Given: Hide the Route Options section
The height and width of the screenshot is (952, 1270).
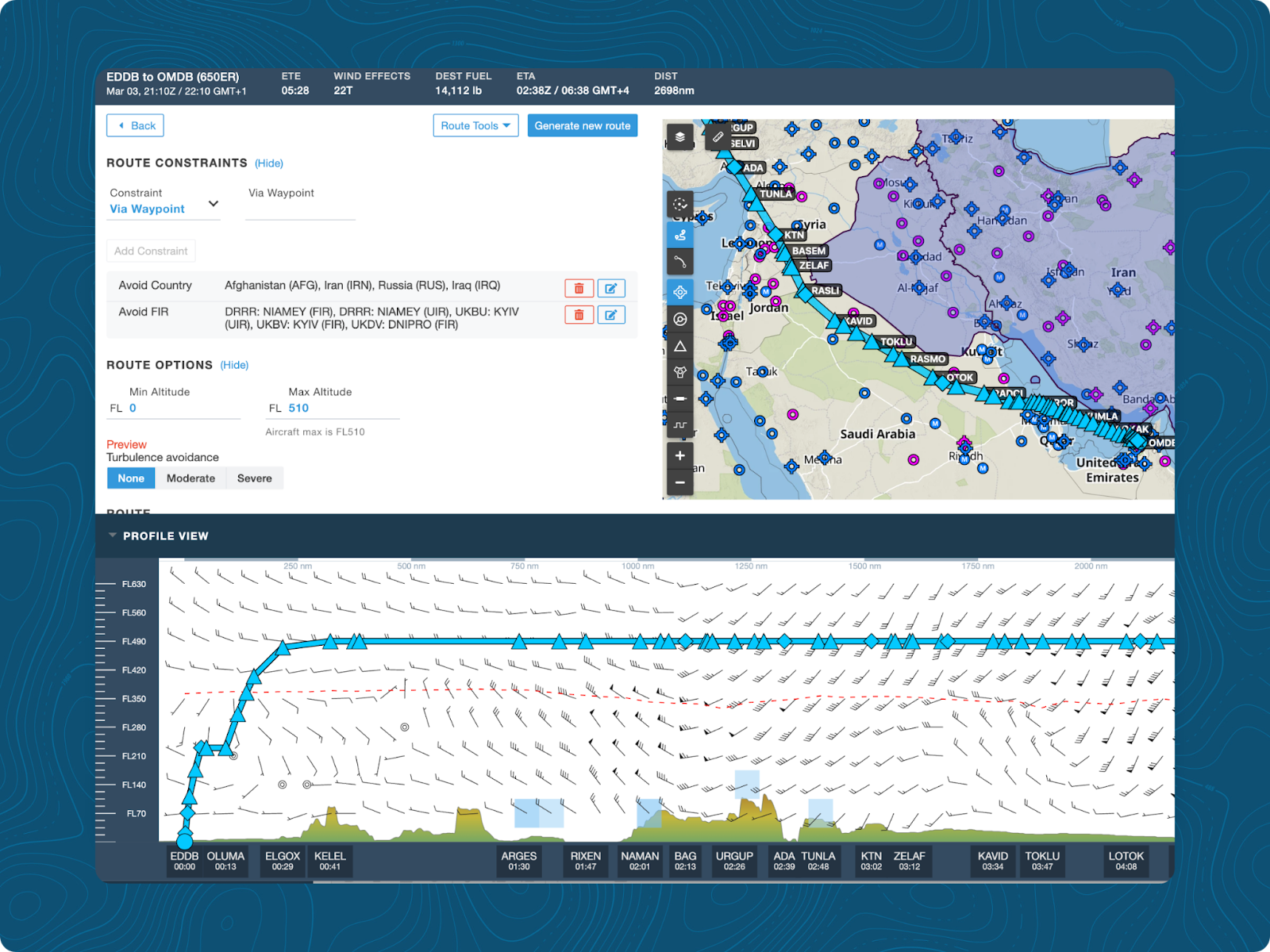Looking at the screenshot, I should (234, 365).
